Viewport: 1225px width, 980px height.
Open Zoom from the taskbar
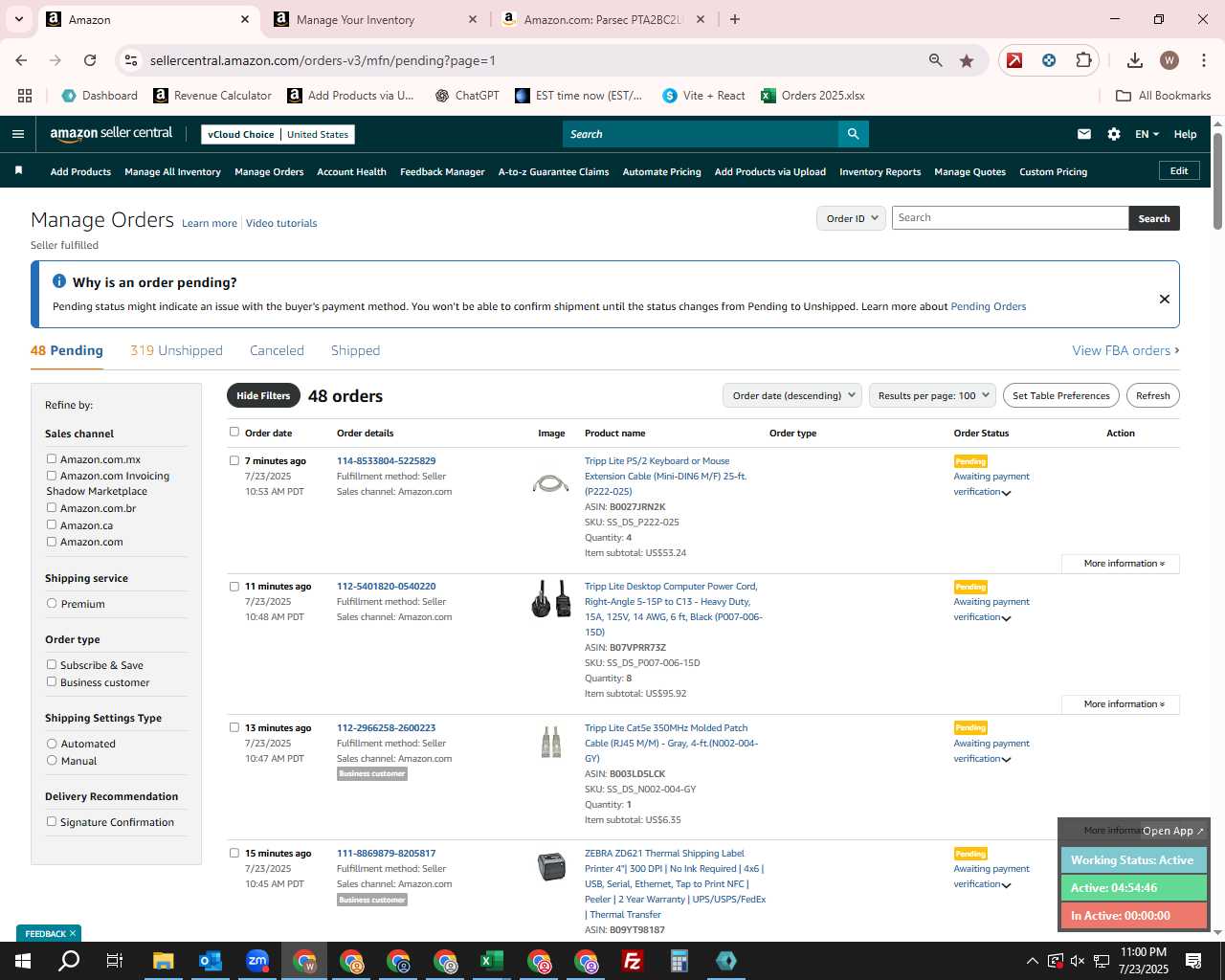[257, 961]
